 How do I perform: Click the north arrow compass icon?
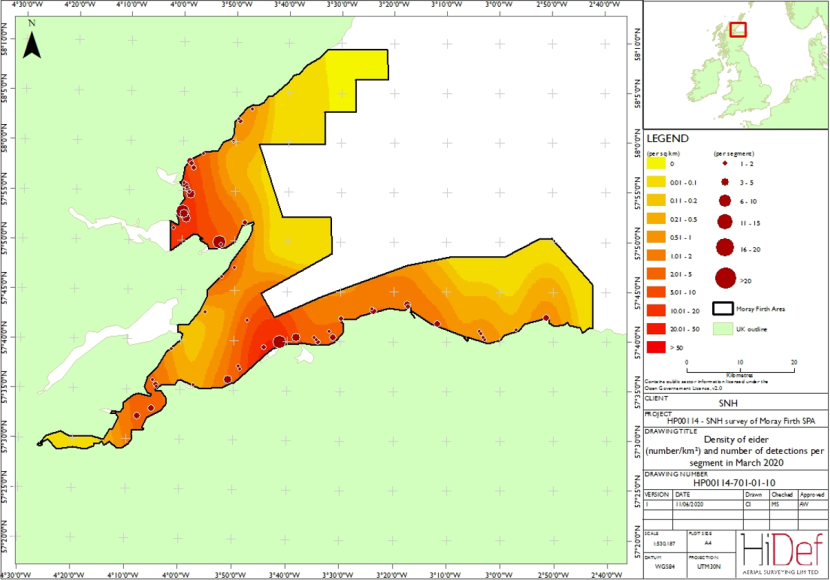pos(32,44)
